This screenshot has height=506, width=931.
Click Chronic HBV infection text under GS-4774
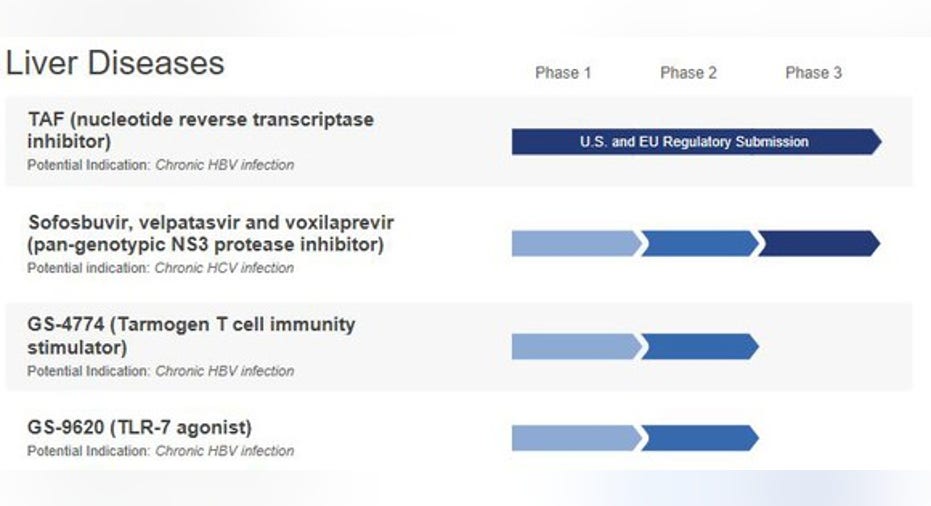[224, 371]
